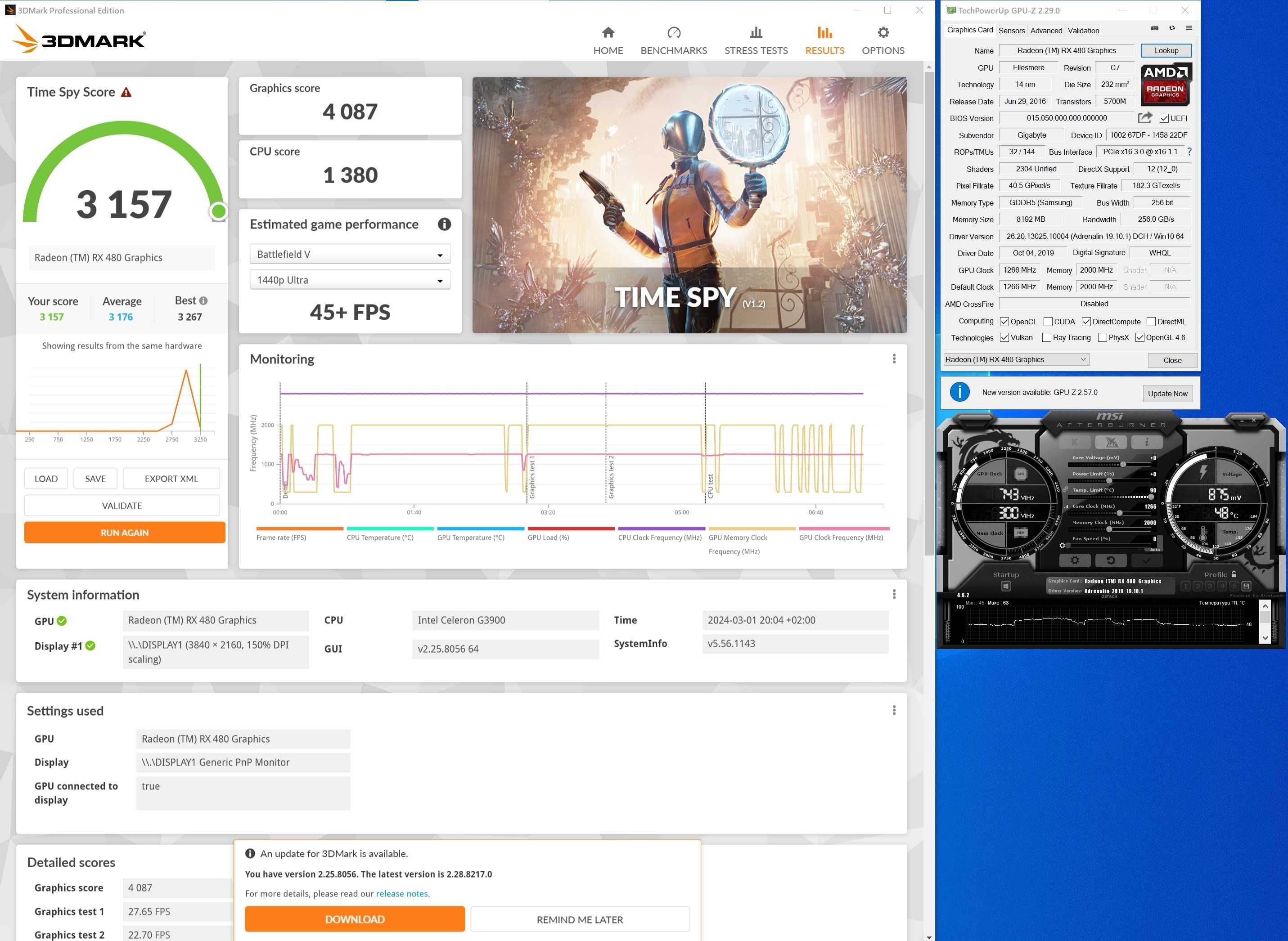Image resolution: width=1288 pixels, height=941 pixels.
Task: Click Afterburner save profile floppy icon
Action: coord(1247,586)
